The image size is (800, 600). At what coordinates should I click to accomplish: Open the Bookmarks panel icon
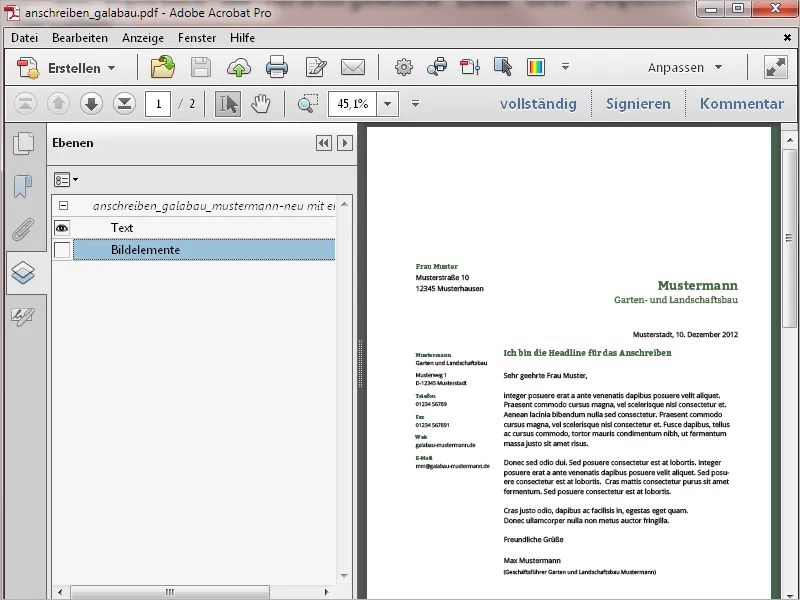coord(23,186)
